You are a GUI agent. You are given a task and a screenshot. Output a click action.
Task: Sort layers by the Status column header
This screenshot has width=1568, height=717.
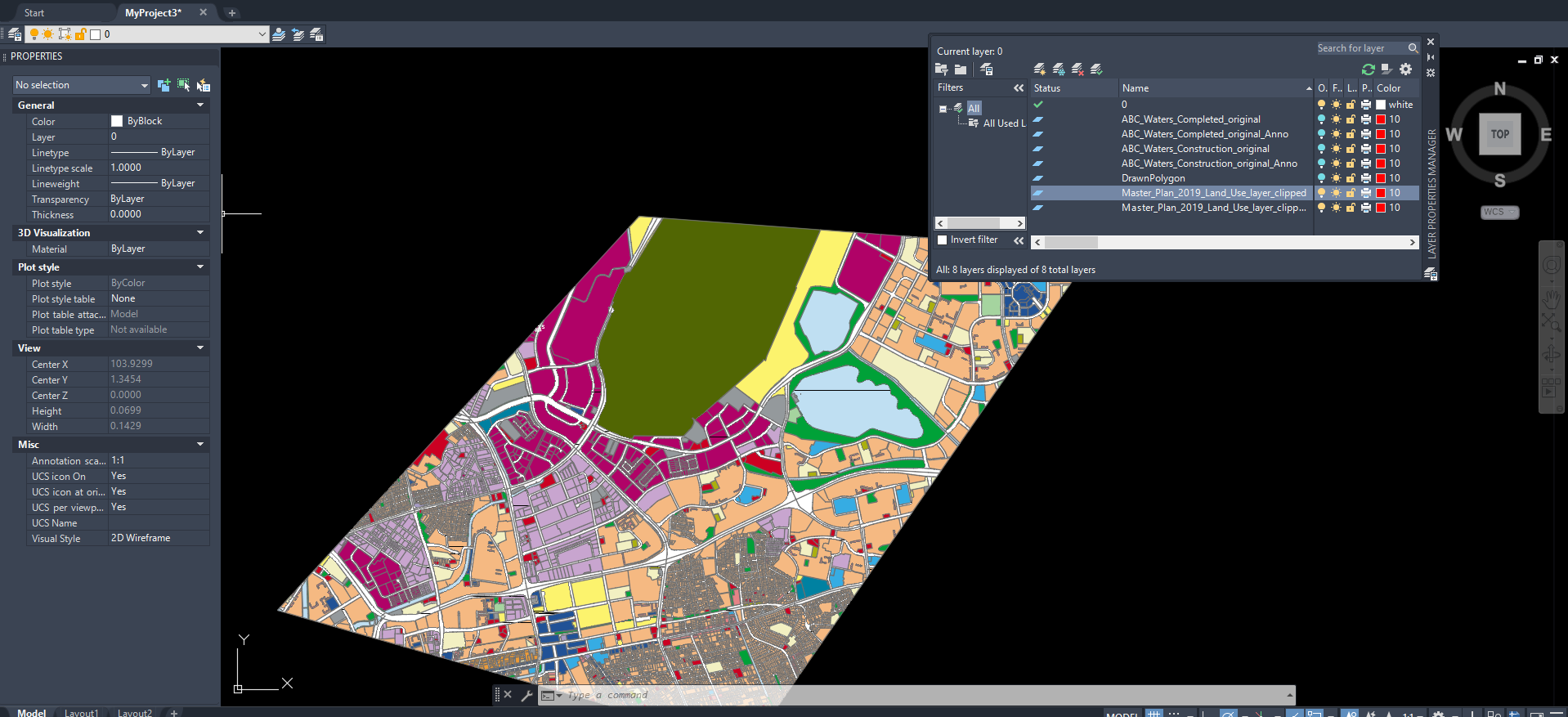pos(1074,88)
